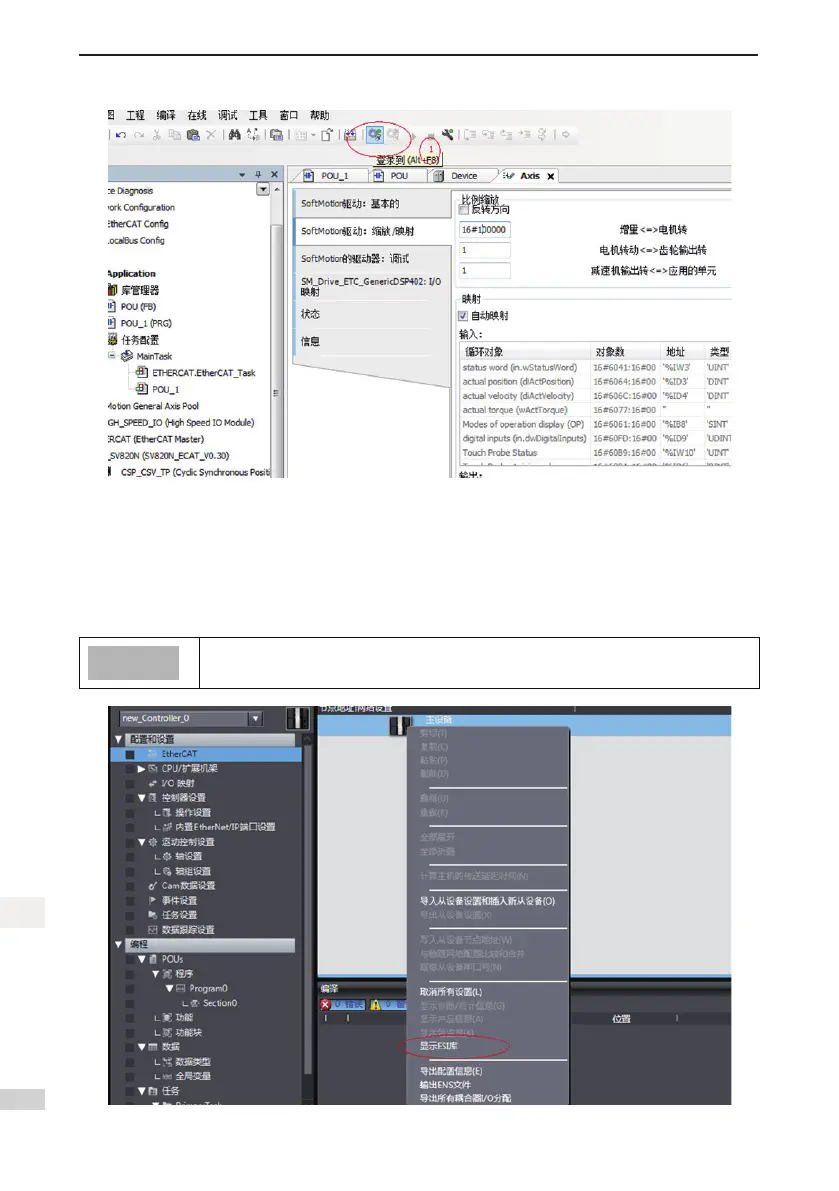The height and width of the screenshot is (1191, 839).
Task: Open the SoftMotion的驱动器: 调试 page
Action: click(x=372, y=258)
